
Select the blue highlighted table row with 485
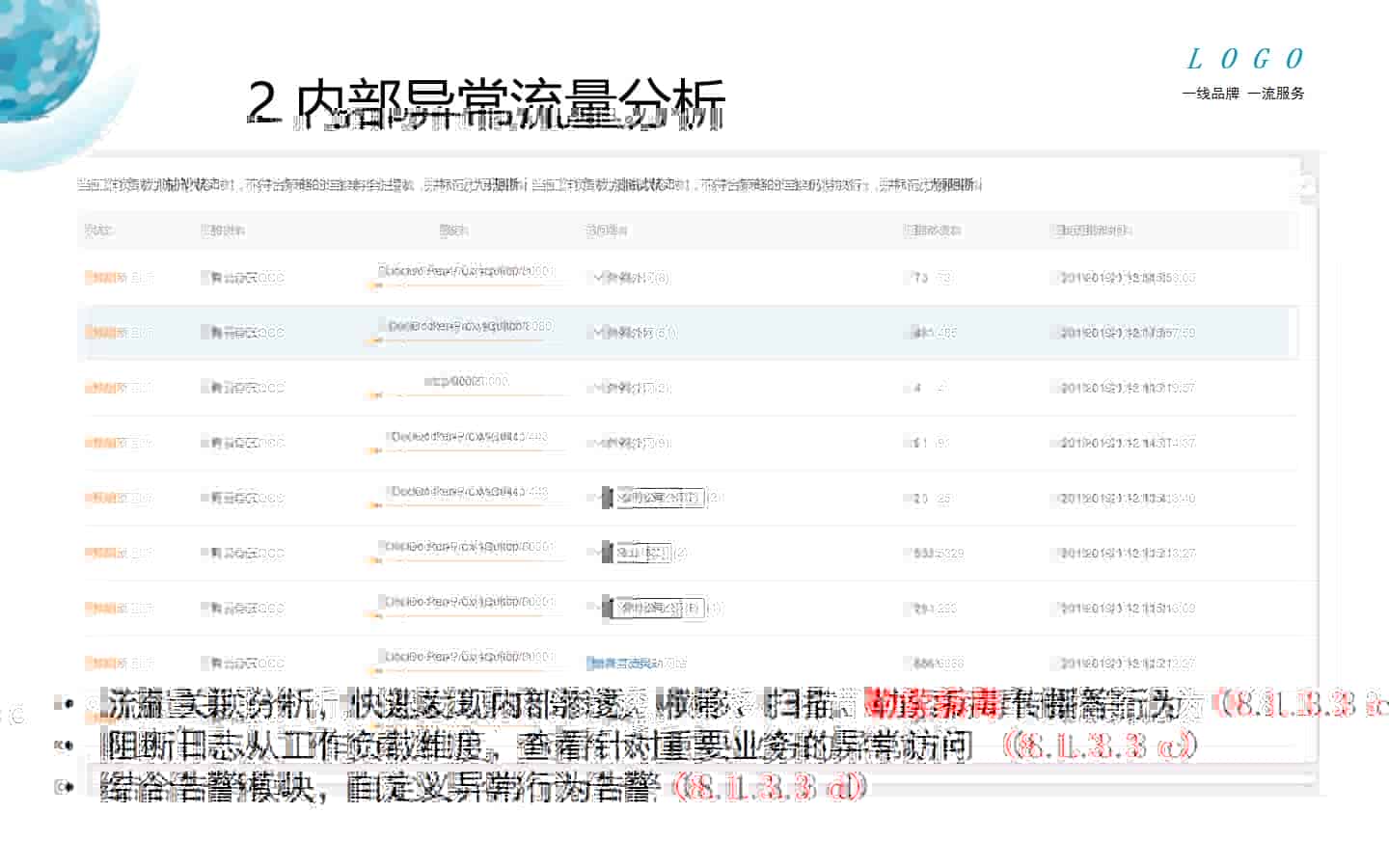click(687, 333)
